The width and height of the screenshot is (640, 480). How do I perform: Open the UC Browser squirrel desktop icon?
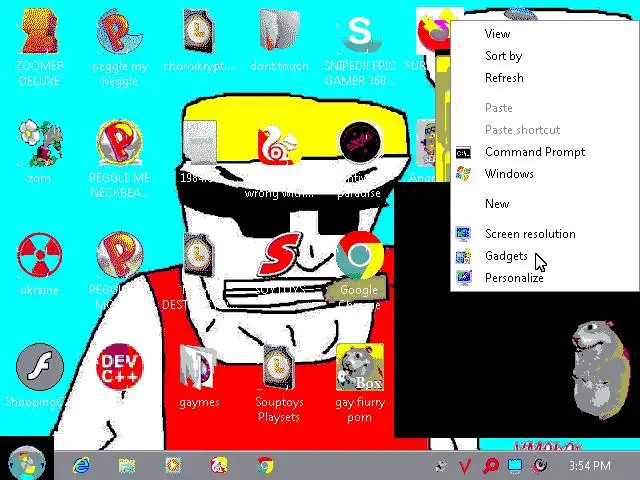278,145
